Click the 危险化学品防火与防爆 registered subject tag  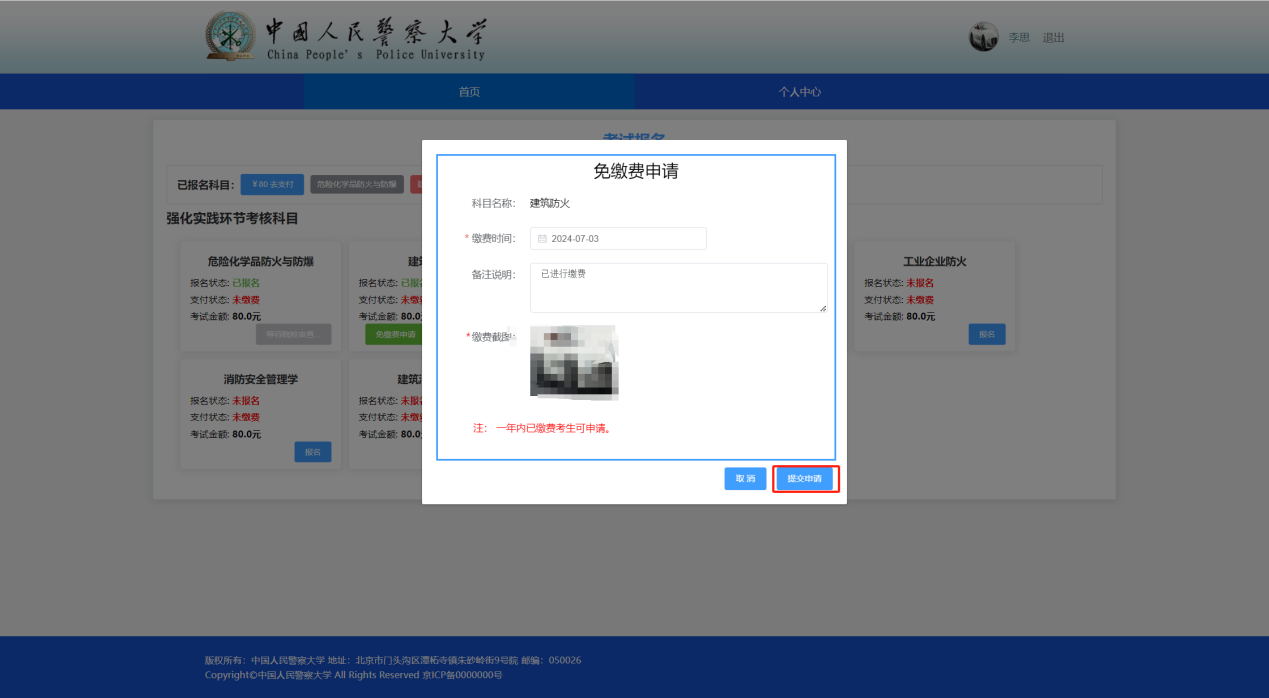[x=357, y=184]
